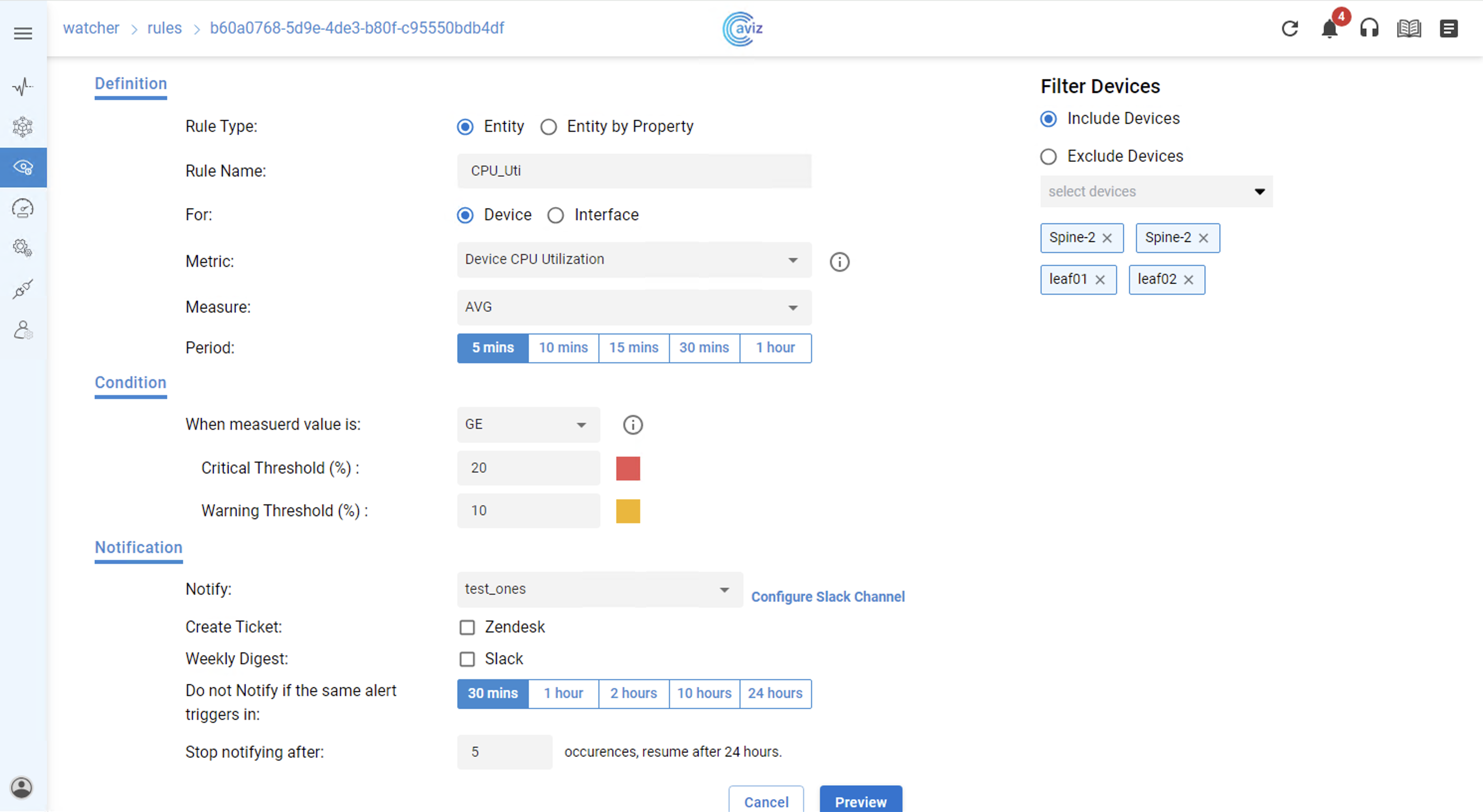Viewport: 1483px width, 812px height.
Task: Select the 2 hours notify interval
Action: pos(633,693)
